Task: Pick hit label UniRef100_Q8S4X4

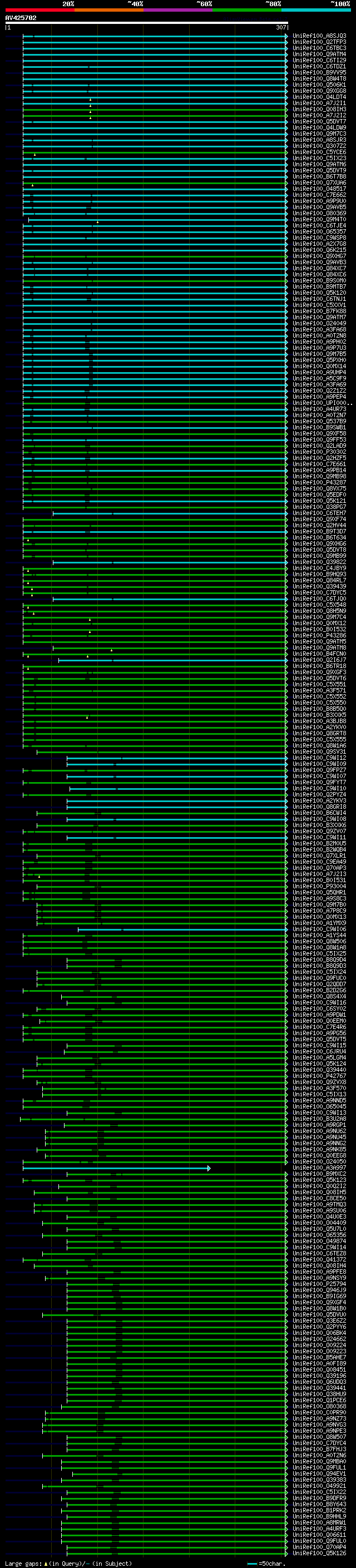Action: pyautogui.click(x=319, y=996)
